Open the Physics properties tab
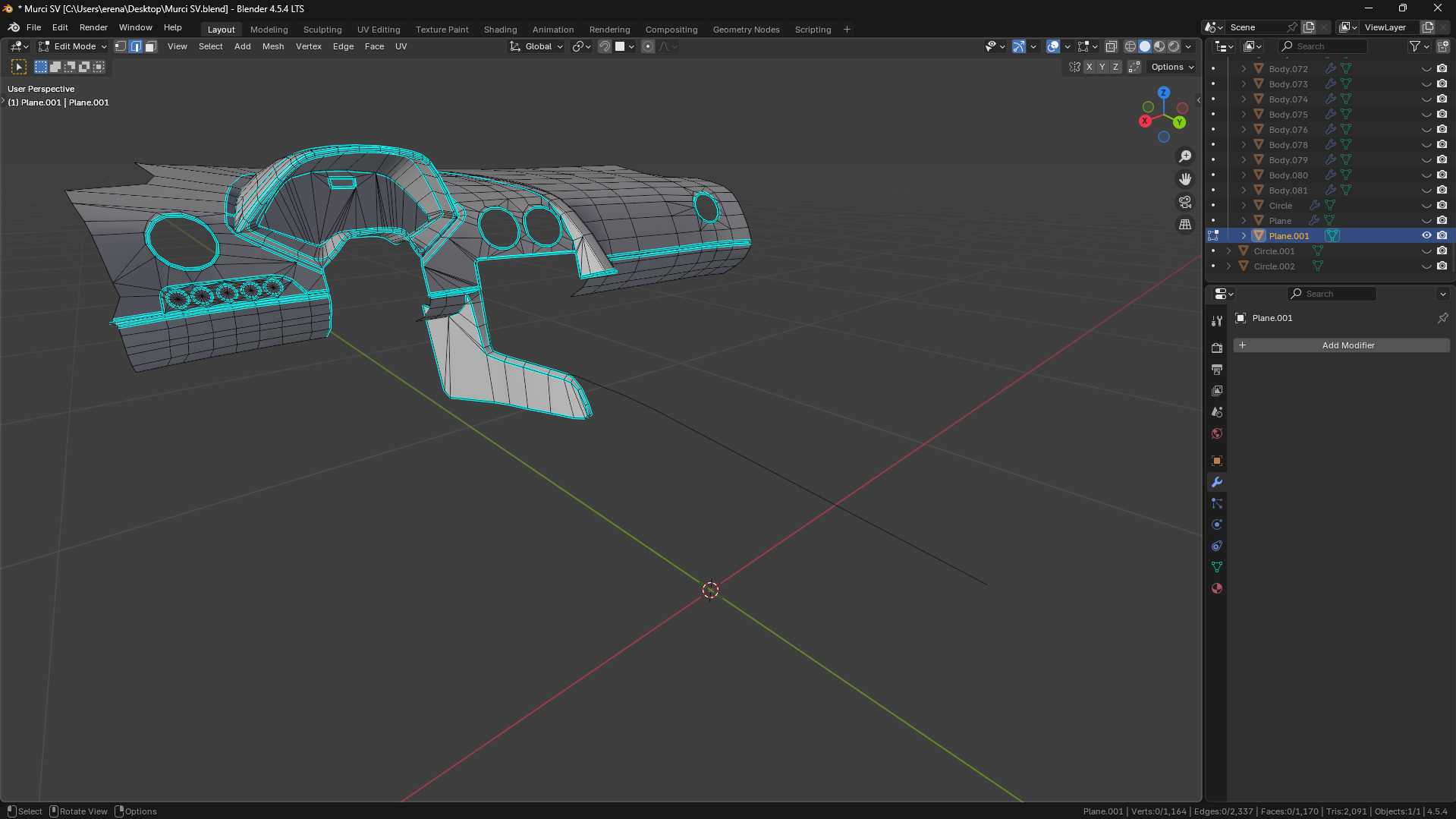This screenshot has width=1456, height=819. click(x=1217, y=524)
